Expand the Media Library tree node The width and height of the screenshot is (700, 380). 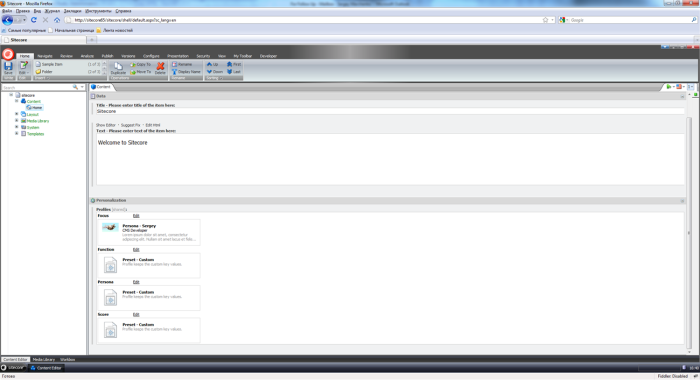tap(17, 121)
